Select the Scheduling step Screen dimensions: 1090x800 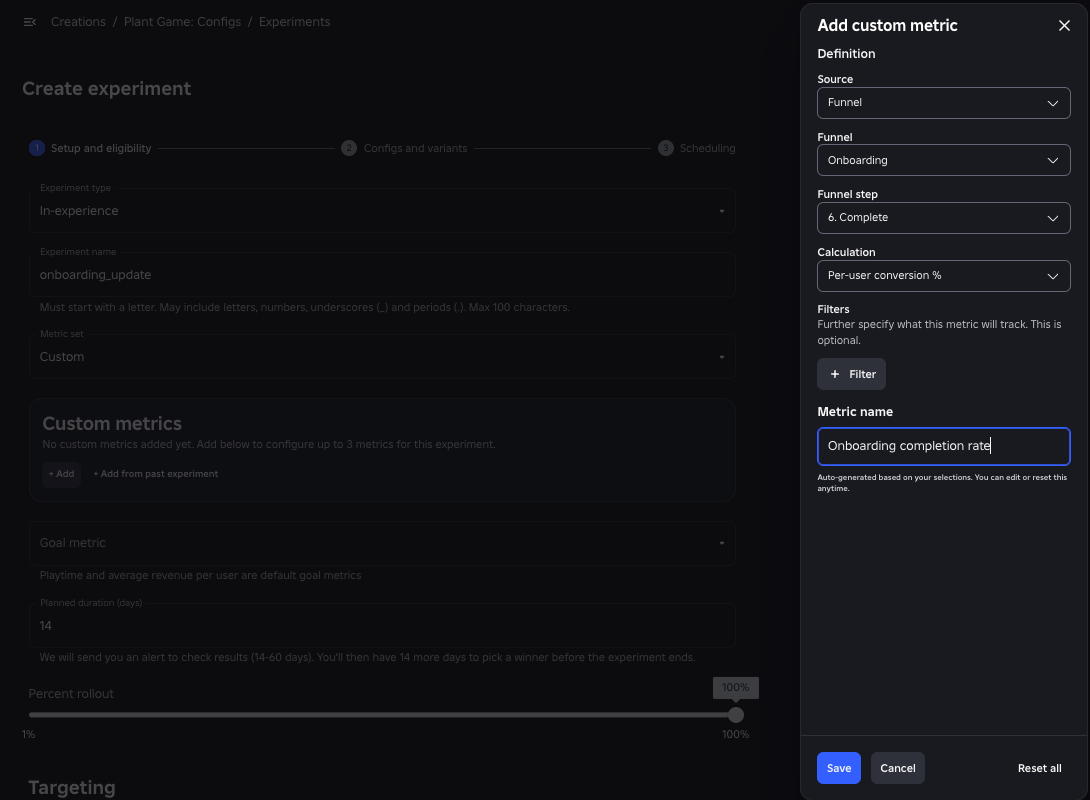click(x=697, y=148)
